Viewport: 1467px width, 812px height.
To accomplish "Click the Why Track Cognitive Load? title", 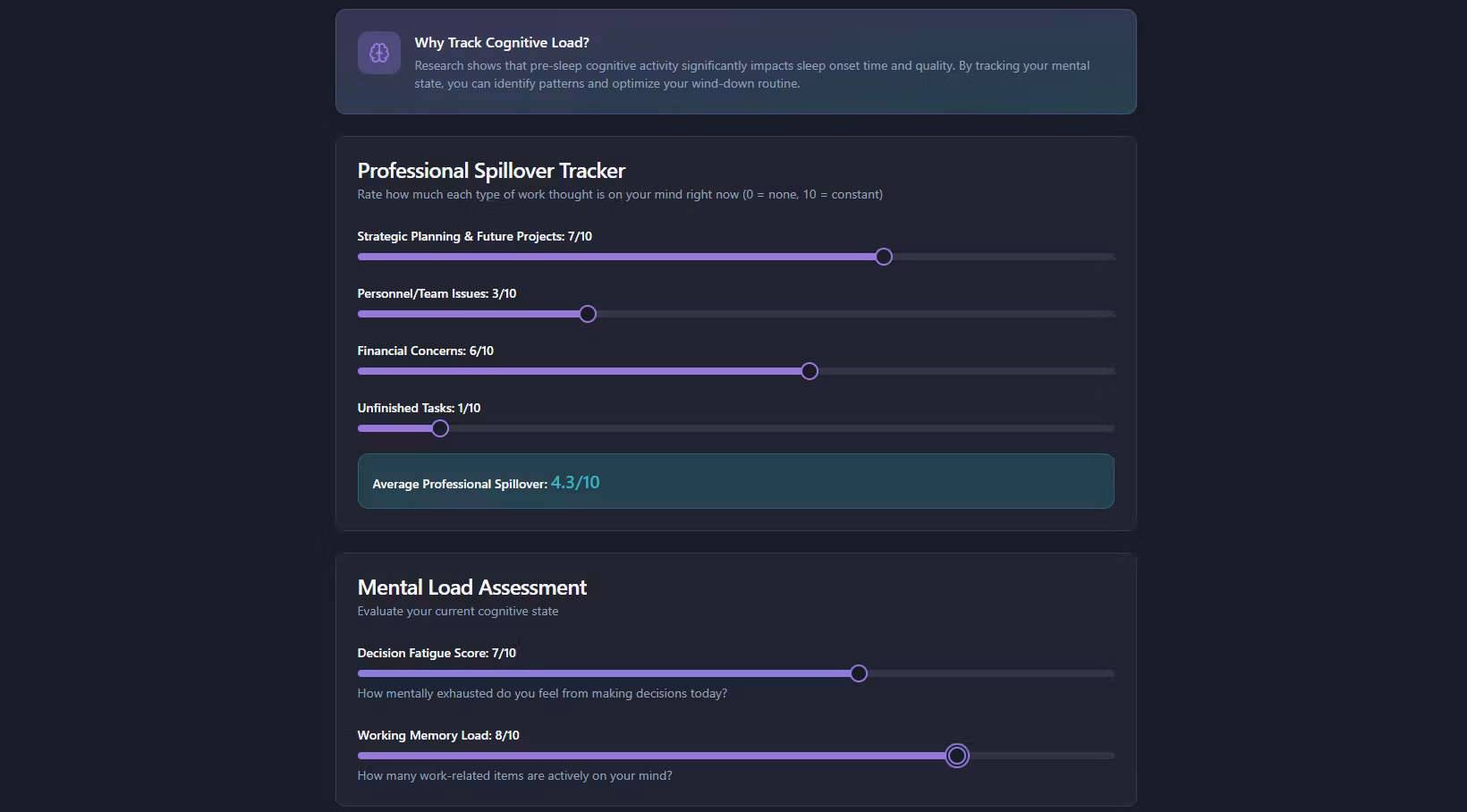I will [502, 42].
